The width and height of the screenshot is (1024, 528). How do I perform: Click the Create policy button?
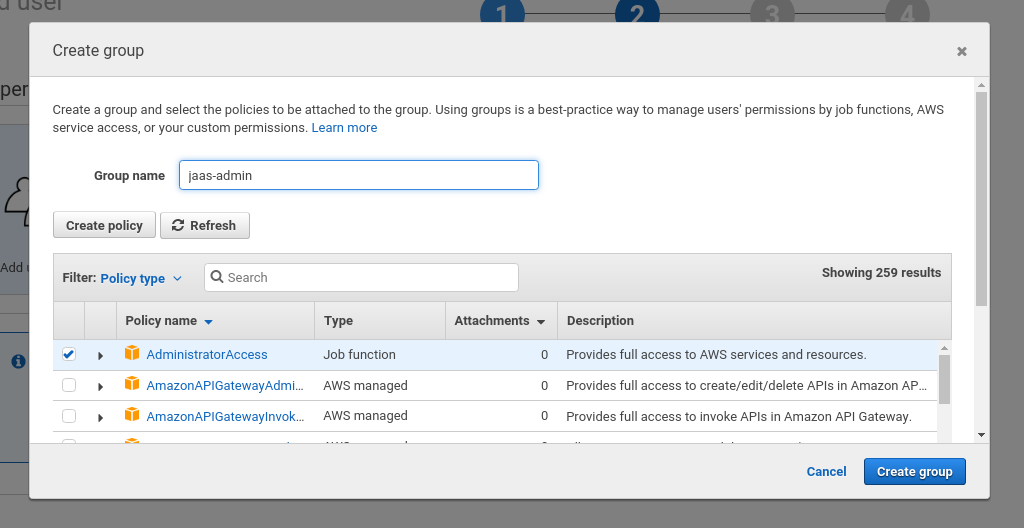pyautogui.click(x=104, y=225)
